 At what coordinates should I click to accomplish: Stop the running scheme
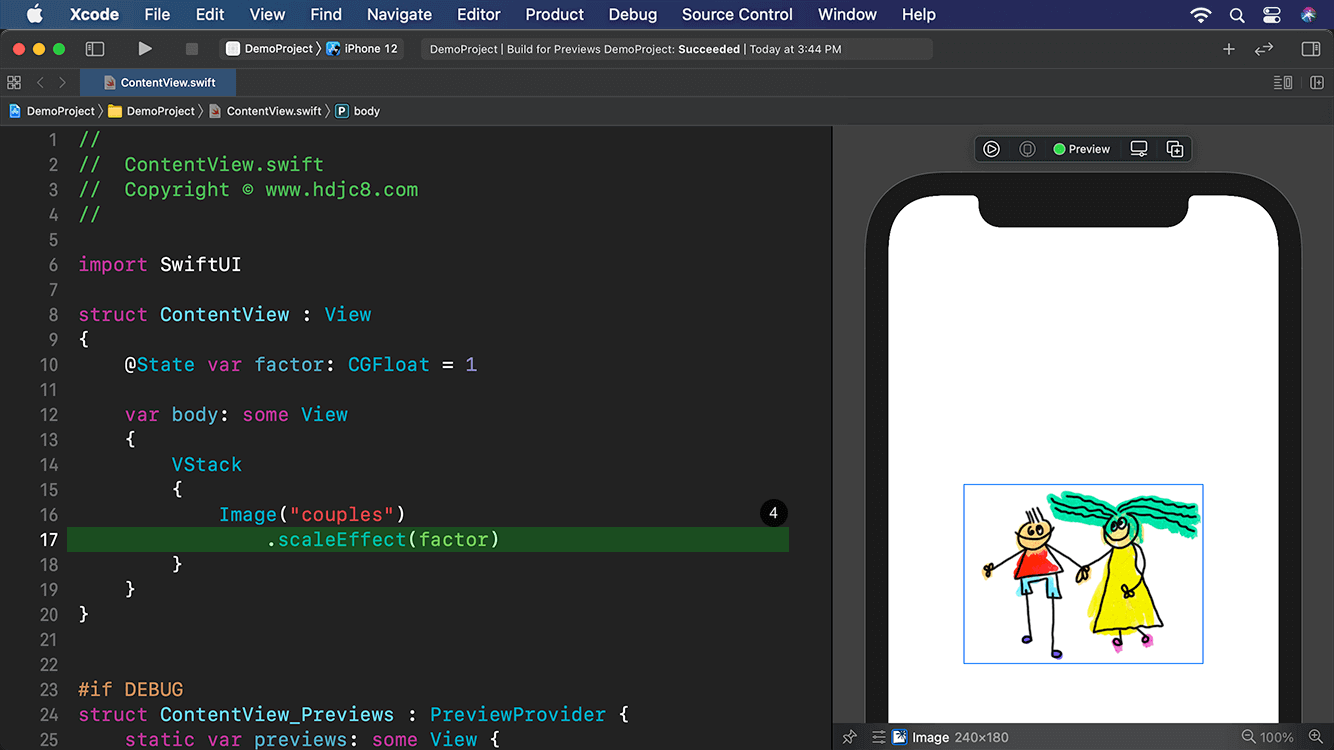point(192,48)
